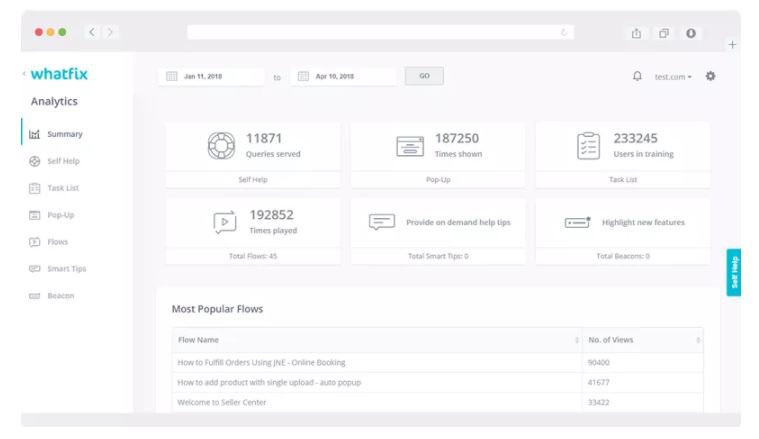Open Self Help in sidebar
The image size is (759, 439).
click(63, 161)
